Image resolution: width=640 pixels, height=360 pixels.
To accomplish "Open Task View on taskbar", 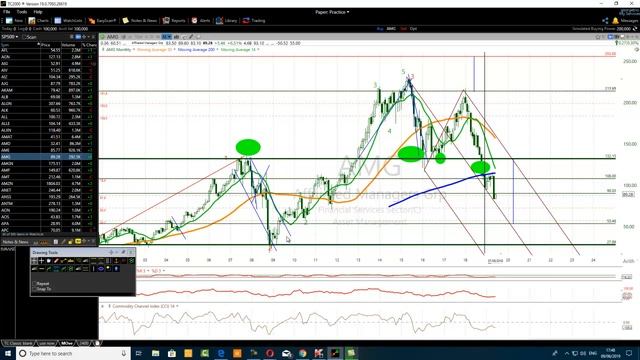I will (x=139, y=353).
